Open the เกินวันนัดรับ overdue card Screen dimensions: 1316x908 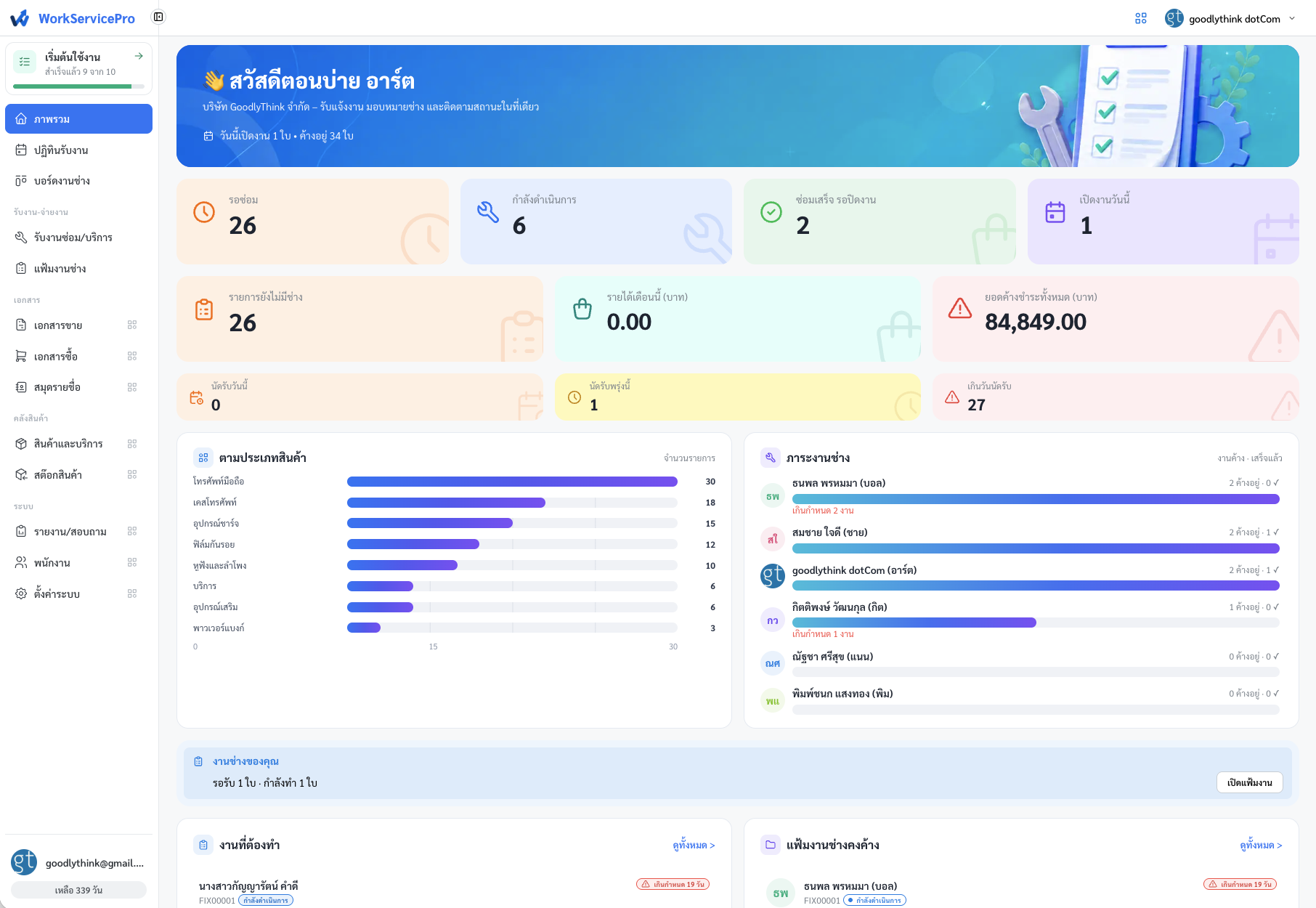pos(1116,397)
